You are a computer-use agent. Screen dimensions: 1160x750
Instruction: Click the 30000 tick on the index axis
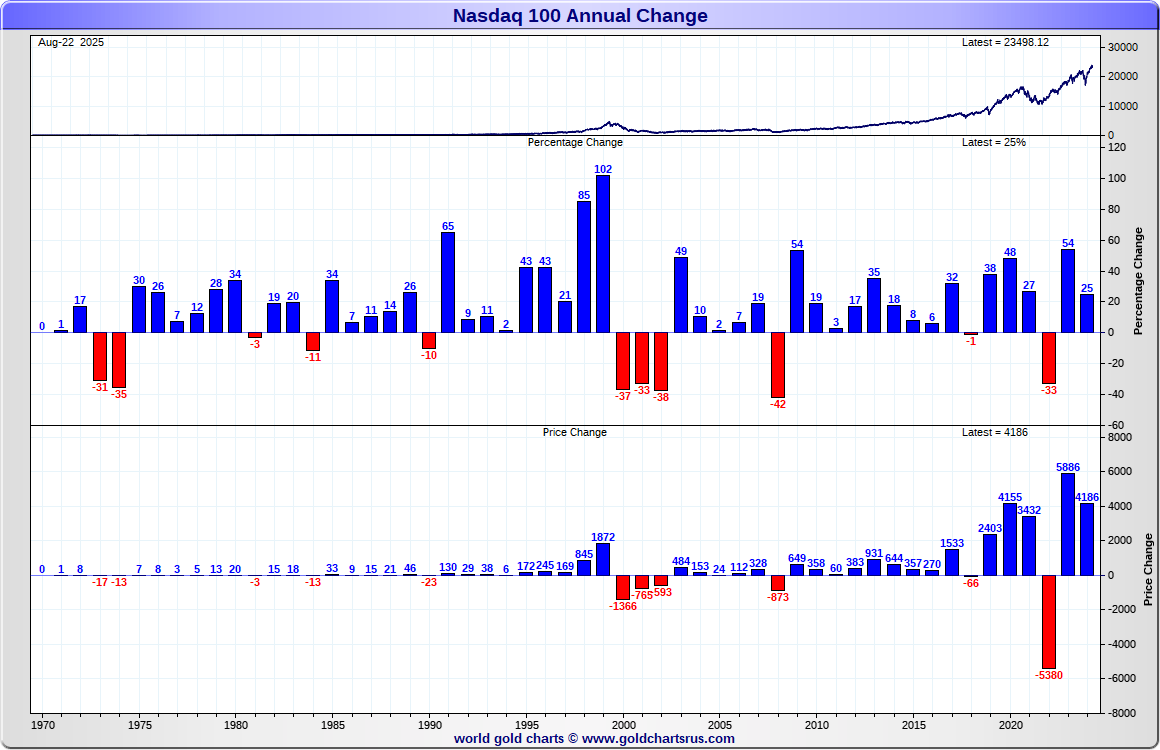1123,47
